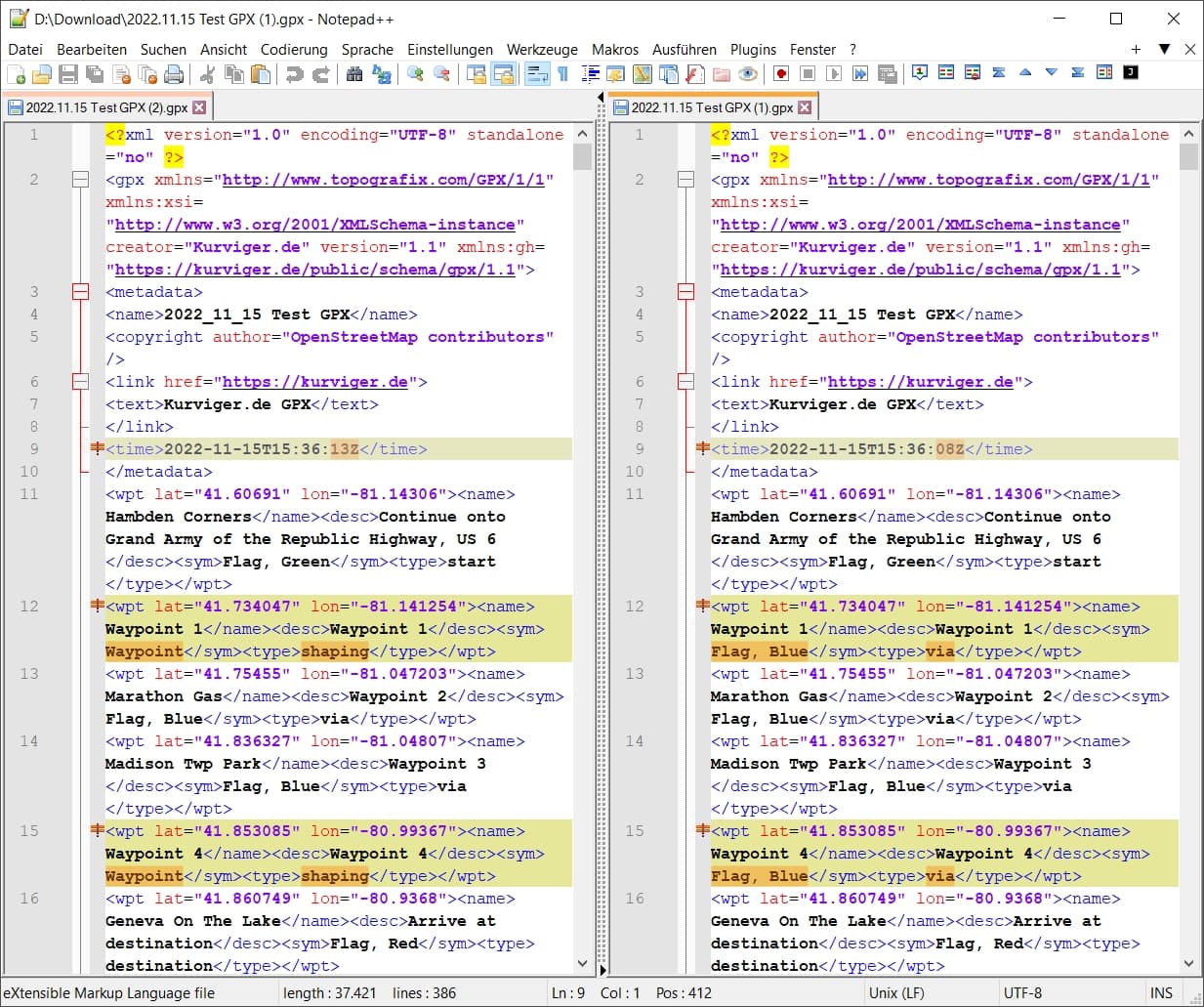1204x1007 pixels.
Task: Click the Redo toolbar icon
Action: pyautogui.click(x=320, y=74)
